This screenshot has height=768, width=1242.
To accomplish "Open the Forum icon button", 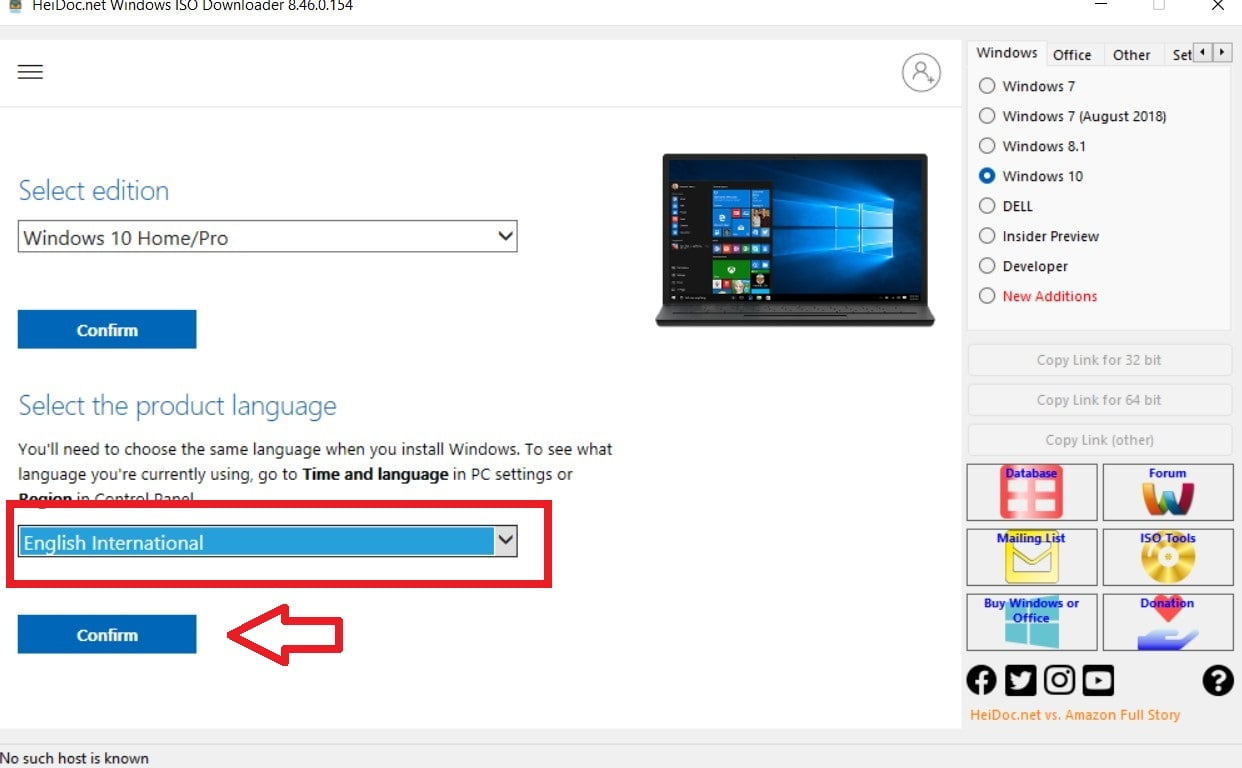I will (1167, 492).
